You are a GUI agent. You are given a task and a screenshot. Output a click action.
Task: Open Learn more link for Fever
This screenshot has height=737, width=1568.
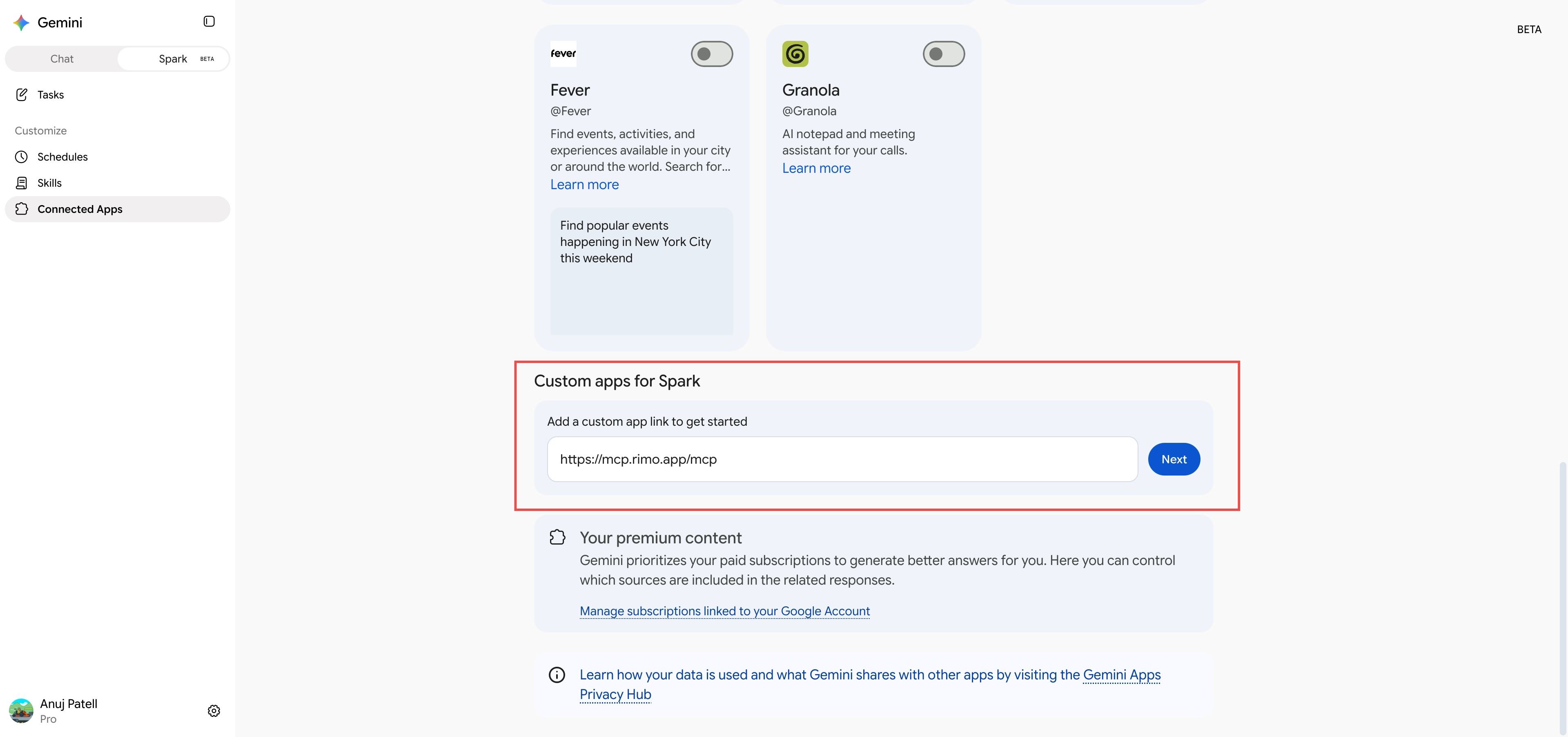coord(584,185)
